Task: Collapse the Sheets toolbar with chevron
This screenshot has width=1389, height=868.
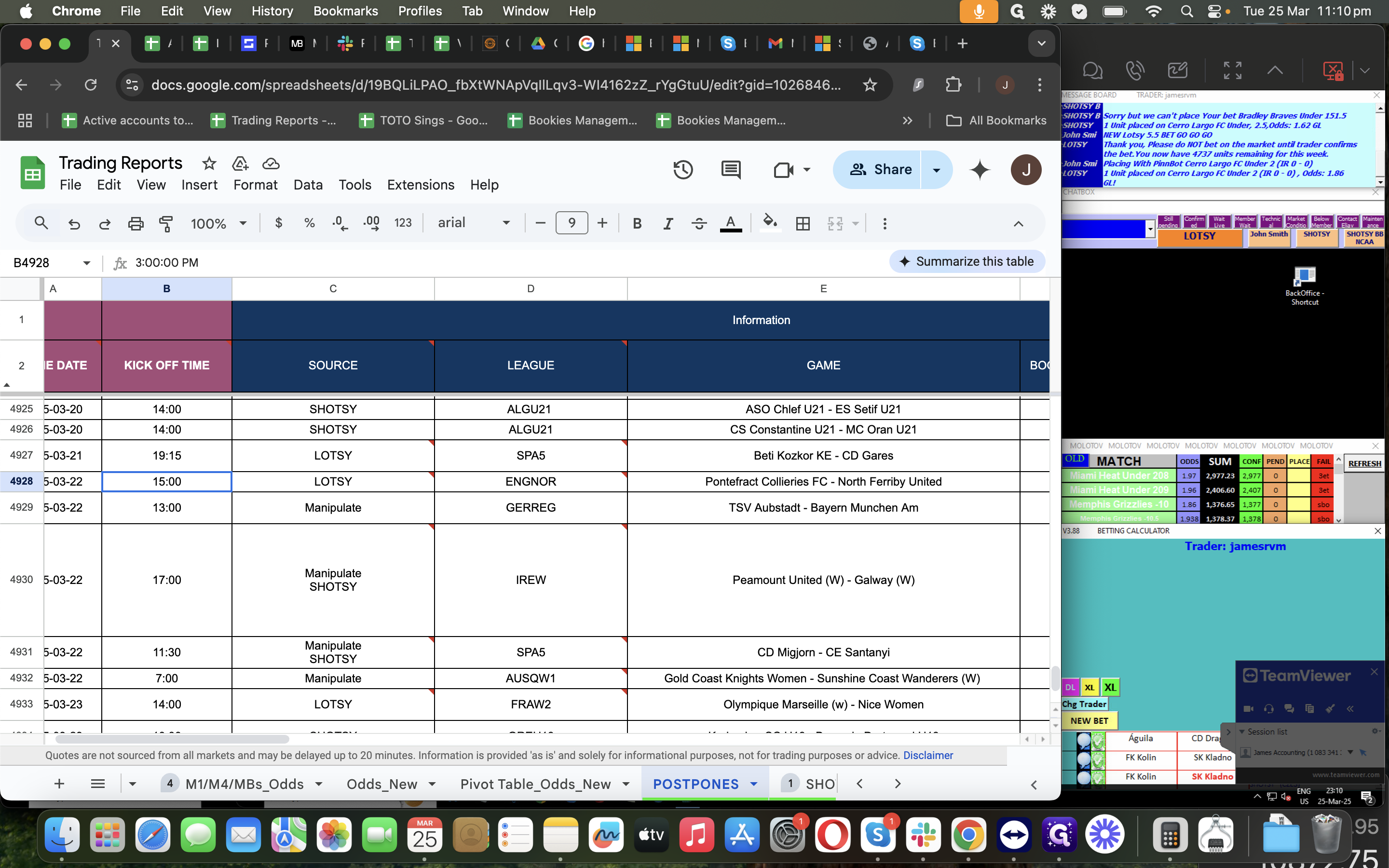Action: pyautogui.click(x=1018, y=223)
